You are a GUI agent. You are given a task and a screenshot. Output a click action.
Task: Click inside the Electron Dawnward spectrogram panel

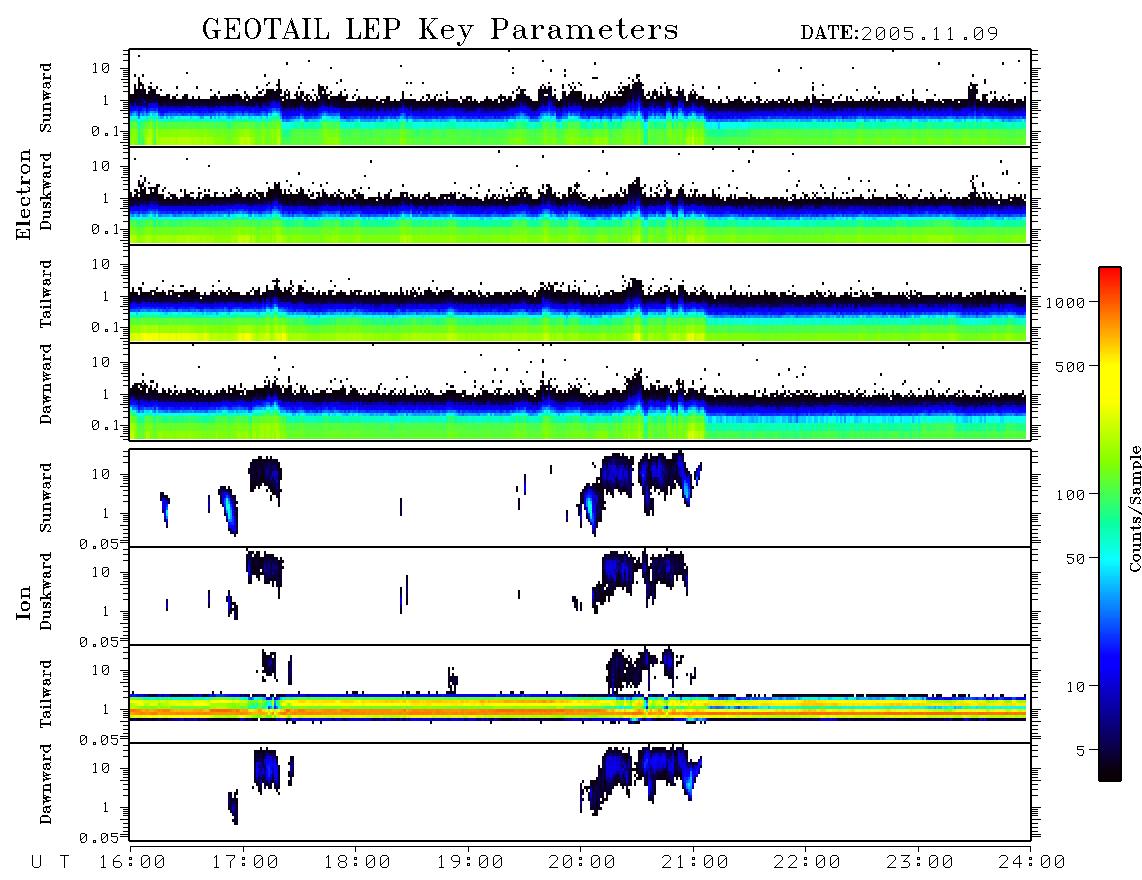click(580, 391)
